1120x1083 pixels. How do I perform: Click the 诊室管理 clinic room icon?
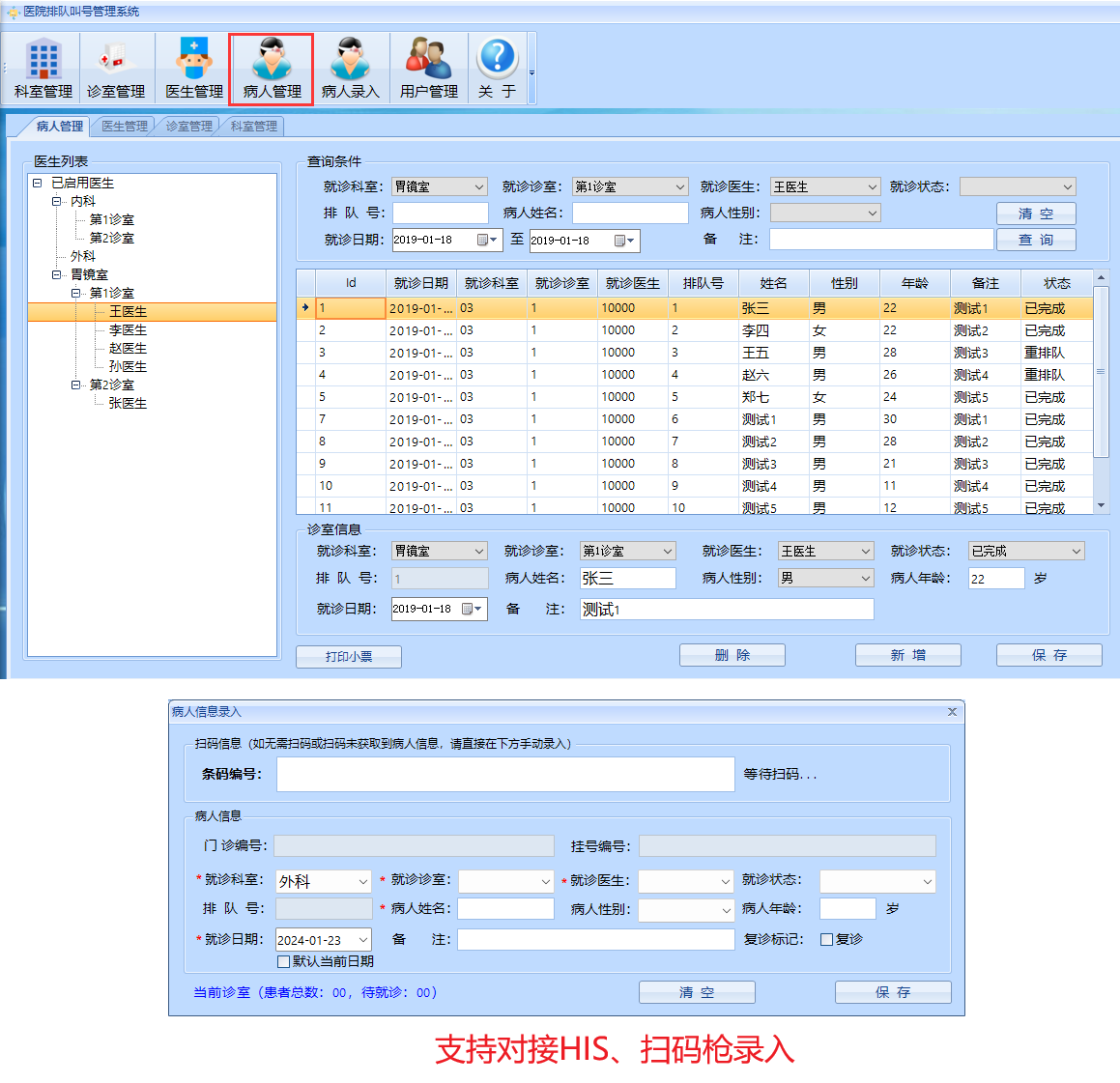tap(116, 70)
